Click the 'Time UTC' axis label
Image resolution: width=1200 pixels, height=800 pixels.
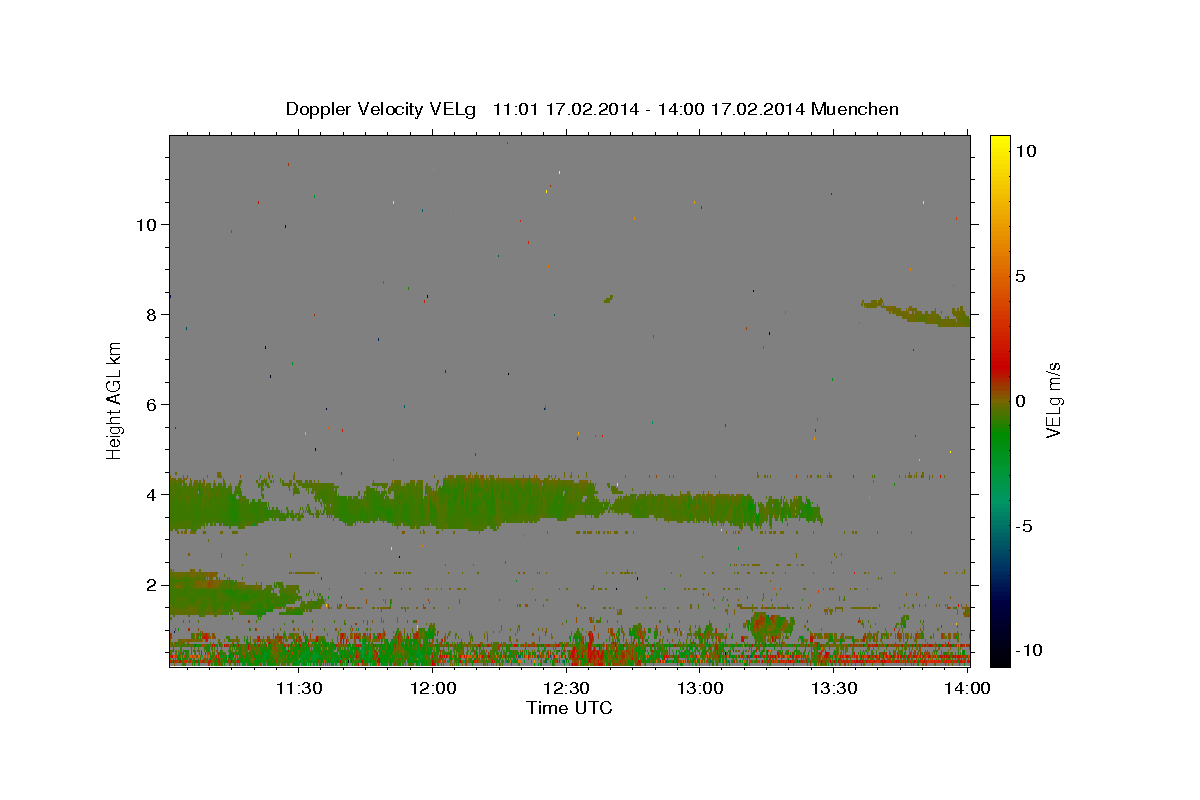(569, 708)
